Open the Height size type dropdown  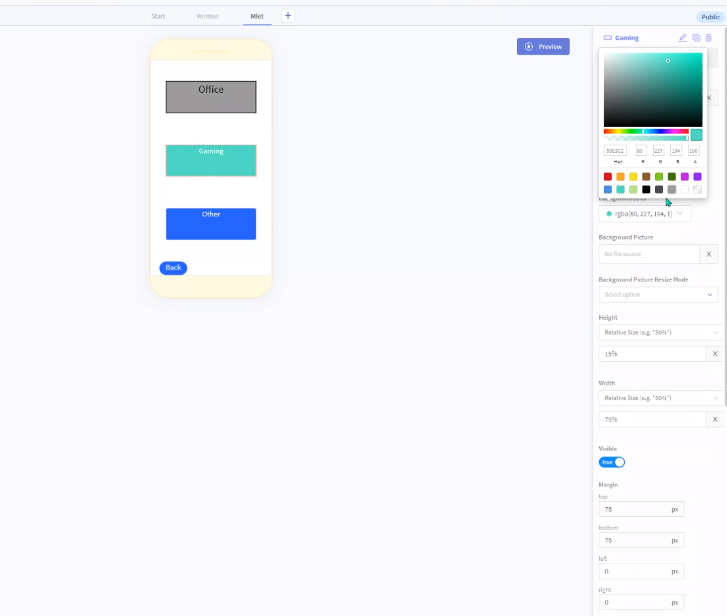pos(660,332)
